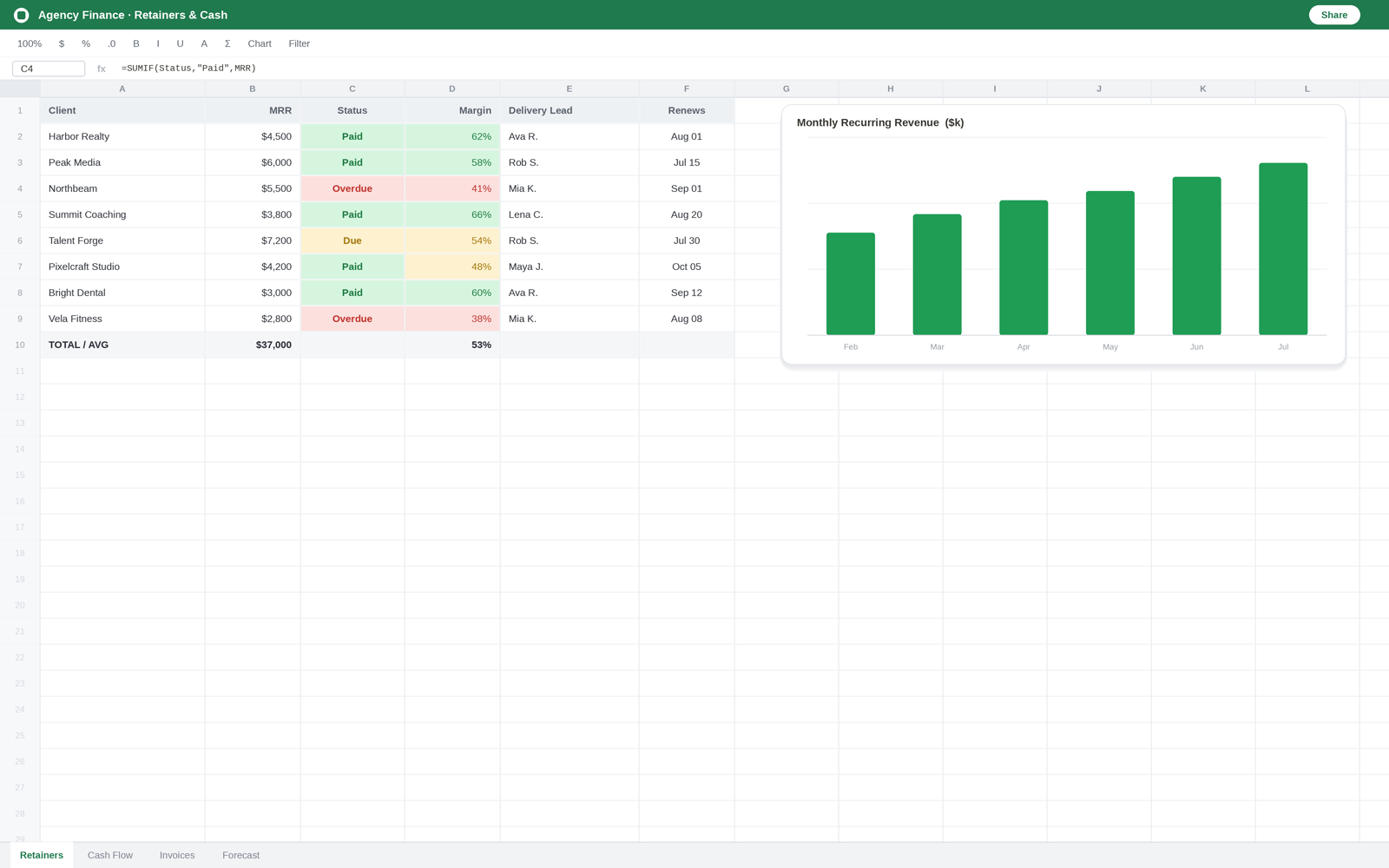Click the May bar in the chart

point(1110,263)
